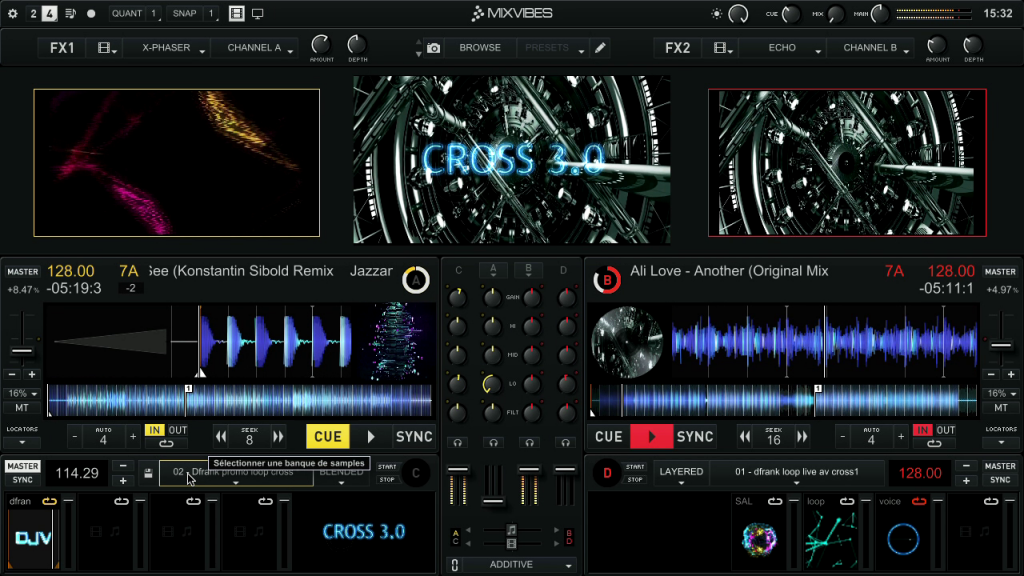Click the audio crossfader music-note handle
The width and height of the screenshot is (1024, 576).
point(511,530)
